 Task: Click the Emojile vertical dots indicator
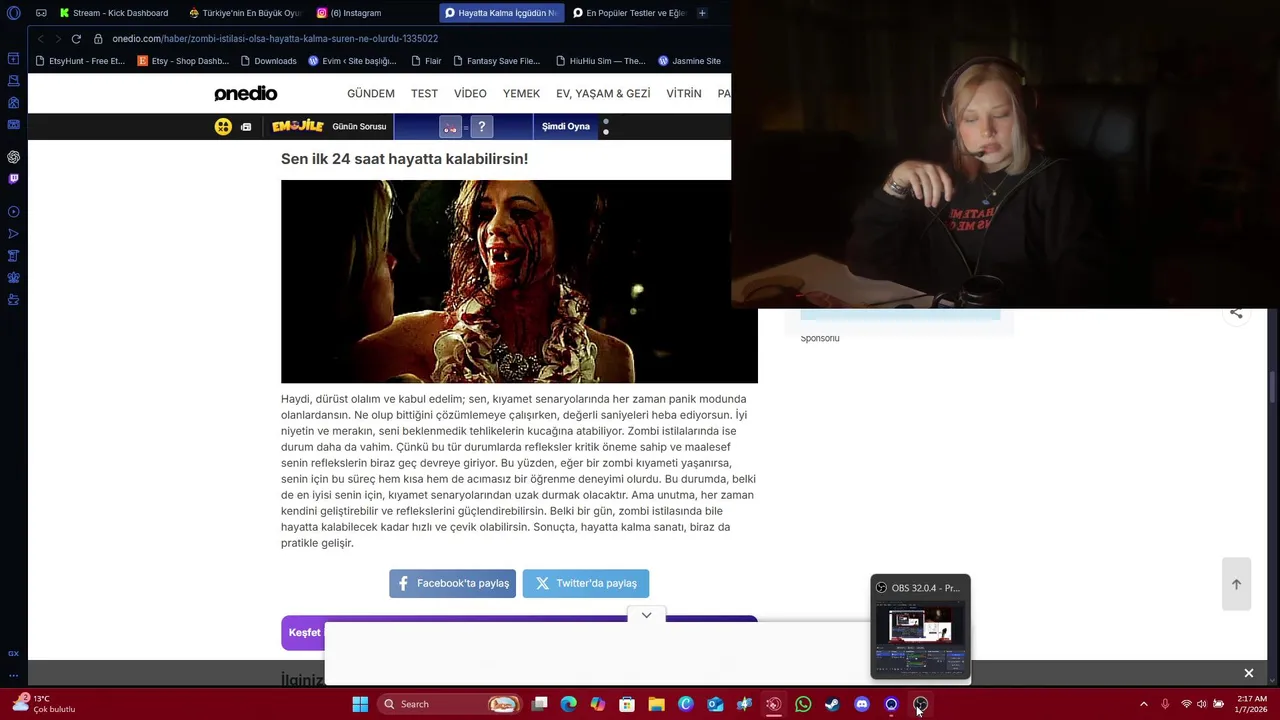point(605,127)
